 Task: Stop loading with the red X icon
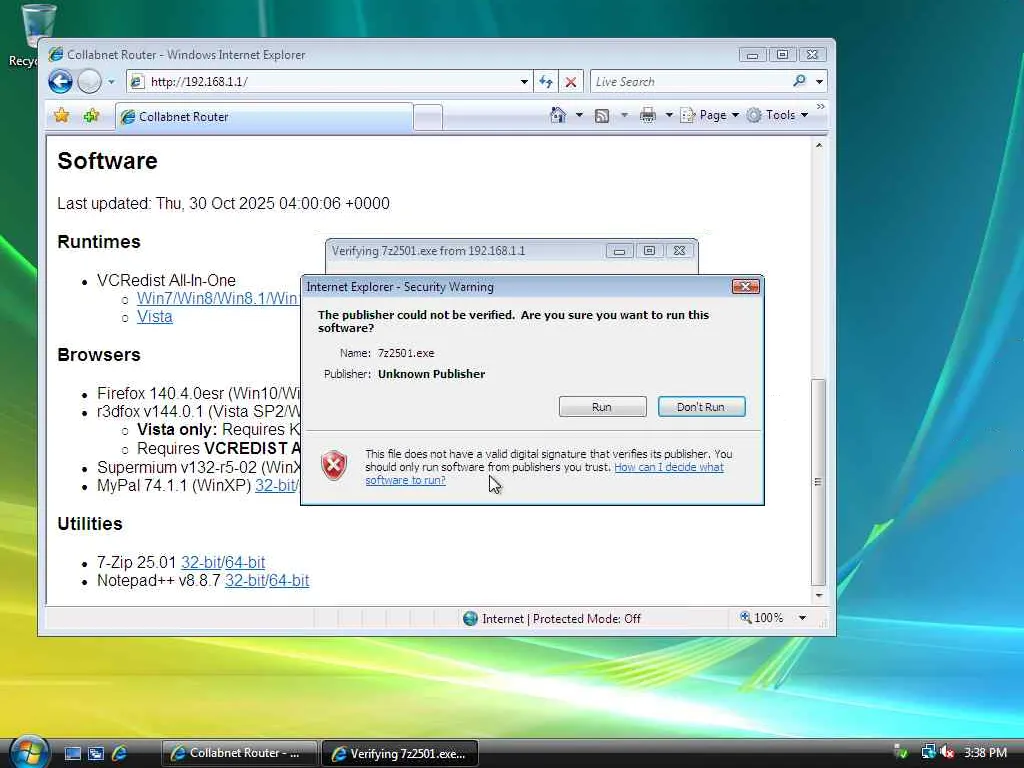click(571, 82)
